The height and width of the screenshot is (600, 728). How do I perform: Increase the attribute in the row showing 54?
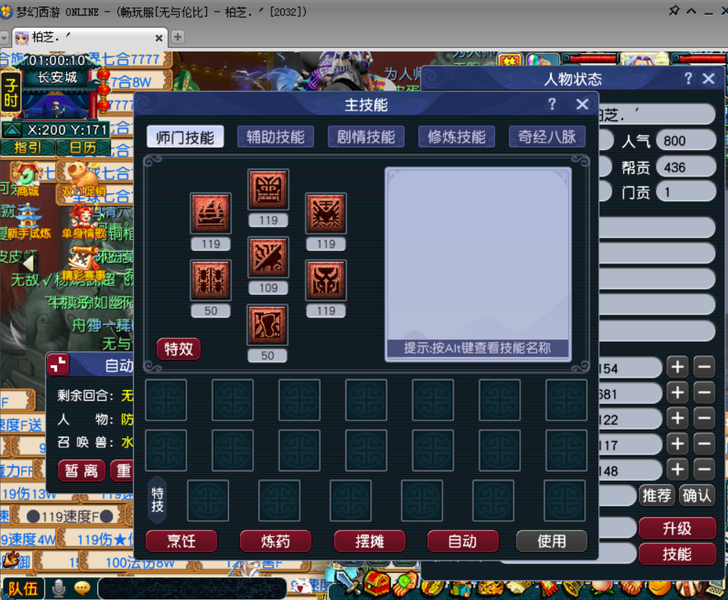677,367
